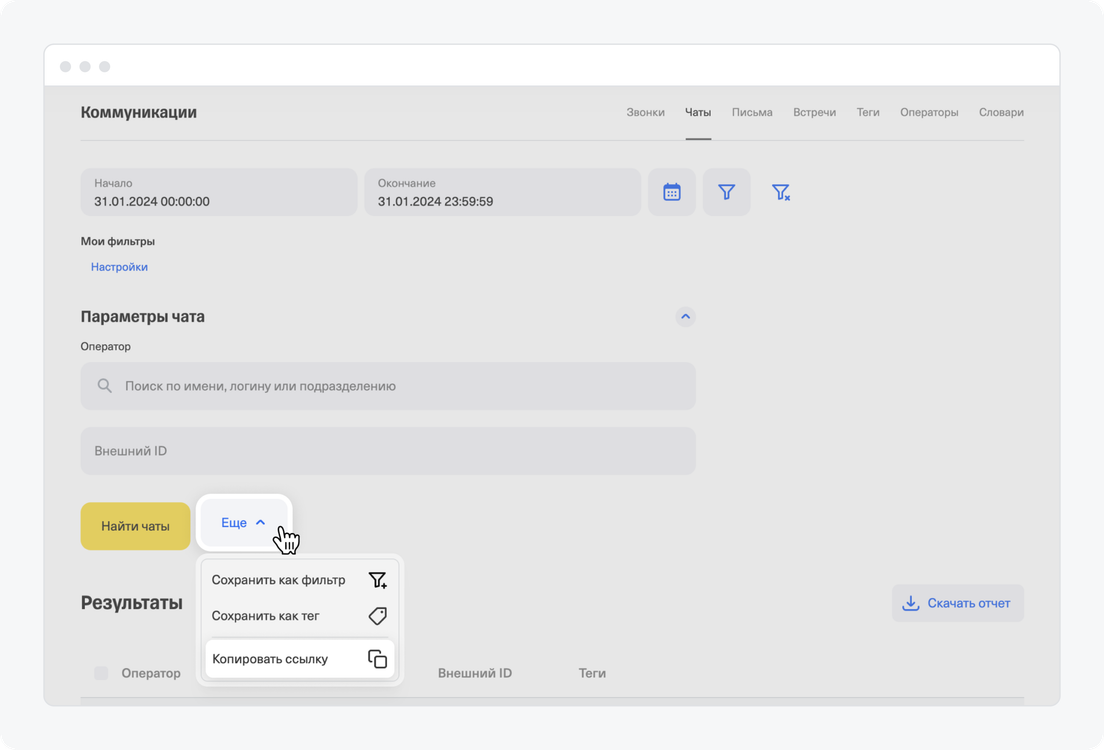
Task: Click the Начало date field
Action: click(219, 192)
